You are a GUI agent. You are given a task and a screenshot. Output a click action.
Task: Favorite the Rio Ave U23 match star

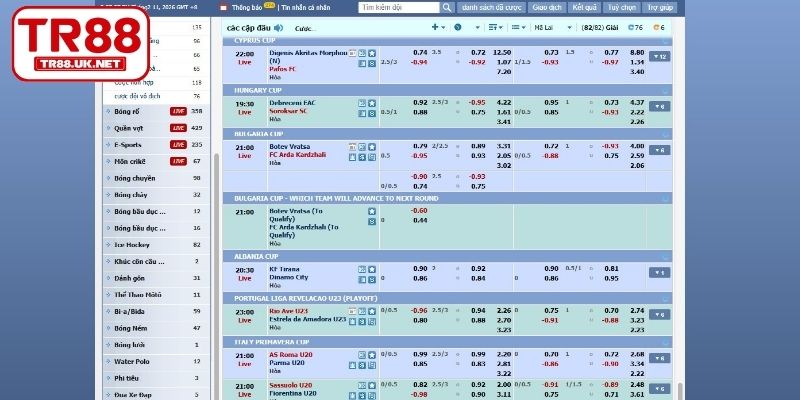[372, 311]
